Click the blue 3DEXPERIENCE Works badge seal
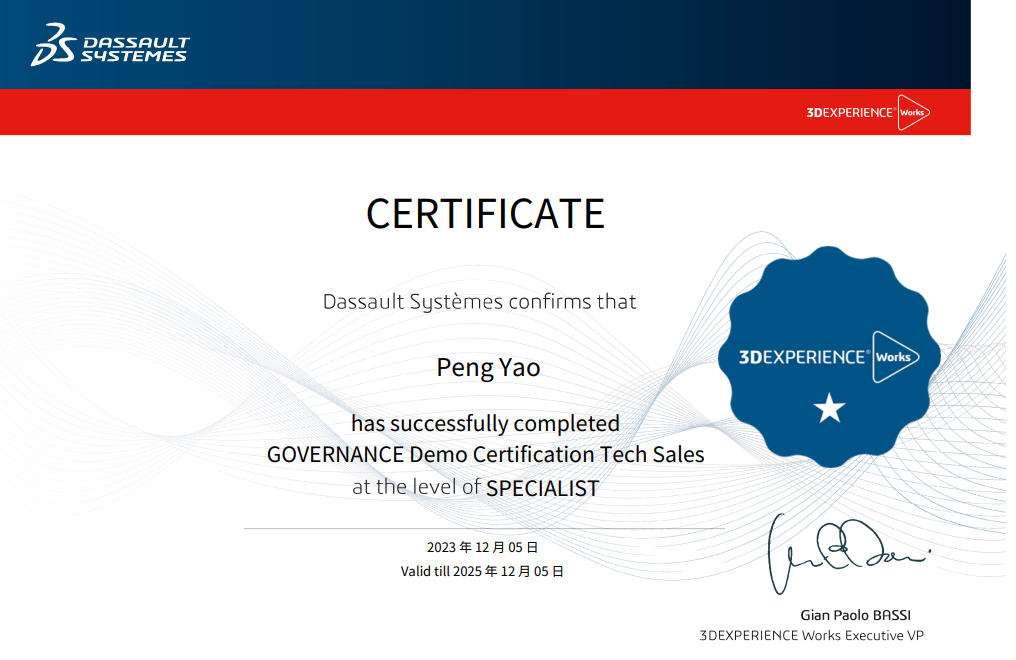The height and width of the screenshot is (660, 1016). [829, 357]
